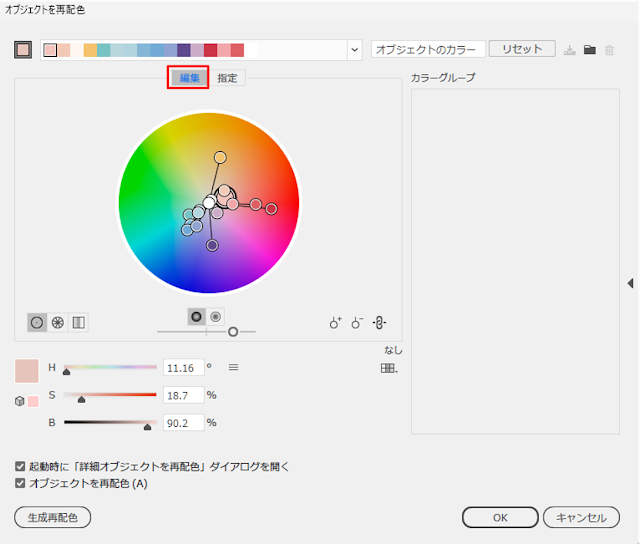
Task: Click the hue H slider
Action: [x=110, y=368]
